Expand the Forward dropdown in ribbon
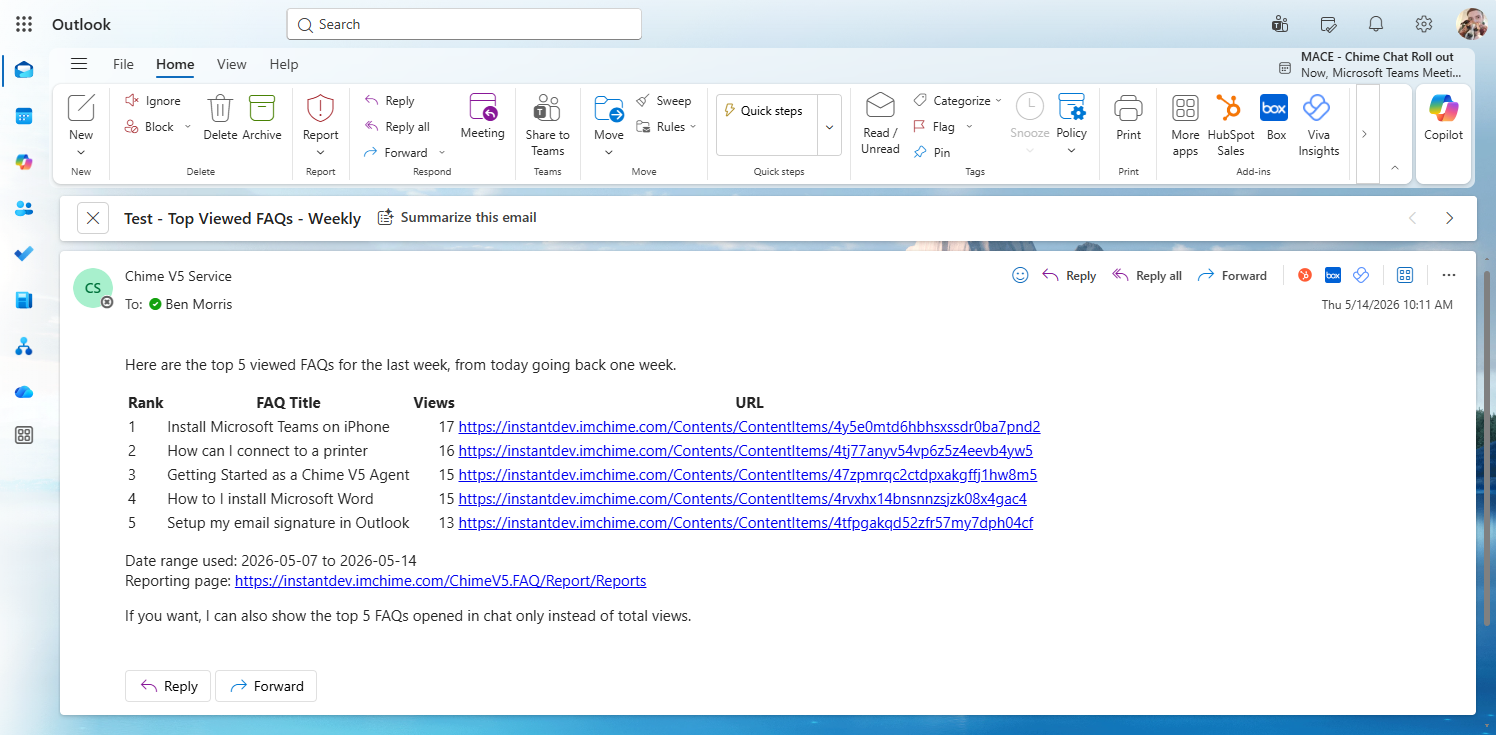 click(x=442, y=153)
